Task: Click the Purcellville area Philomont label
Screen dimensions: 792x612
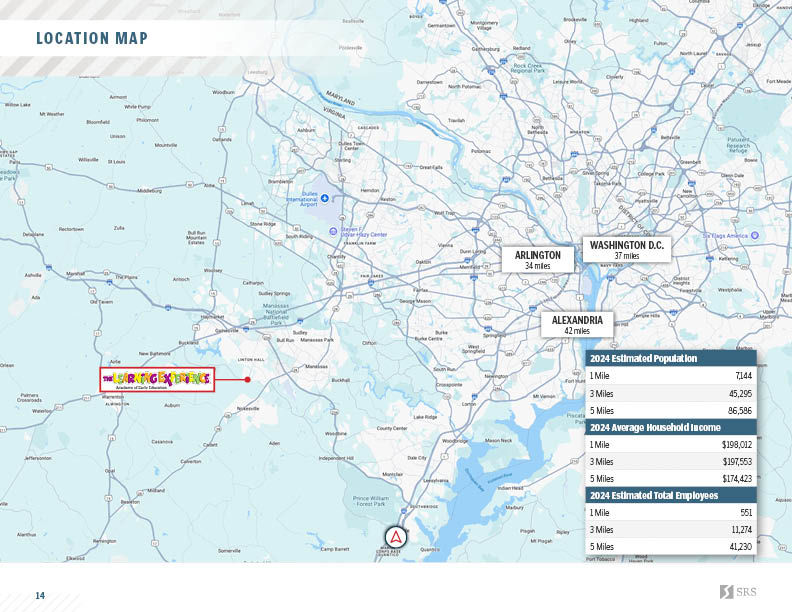Action: (x=147, y=120)
